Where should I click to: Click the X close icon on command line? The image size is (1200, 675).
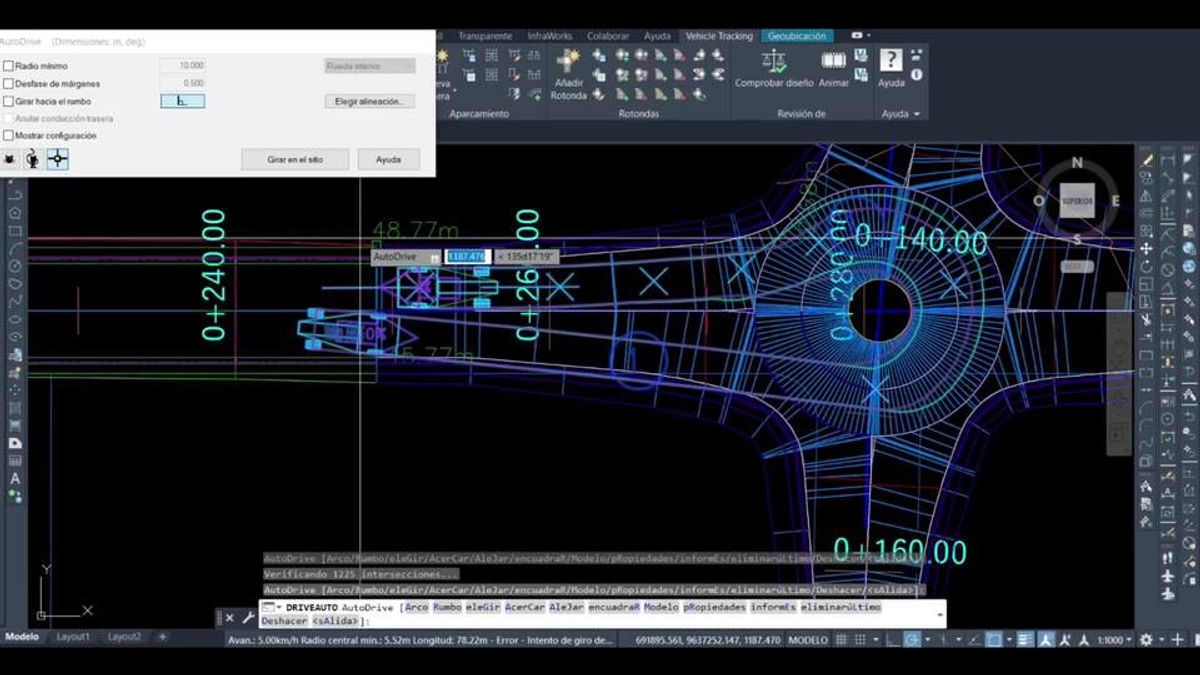pos(229,618)
